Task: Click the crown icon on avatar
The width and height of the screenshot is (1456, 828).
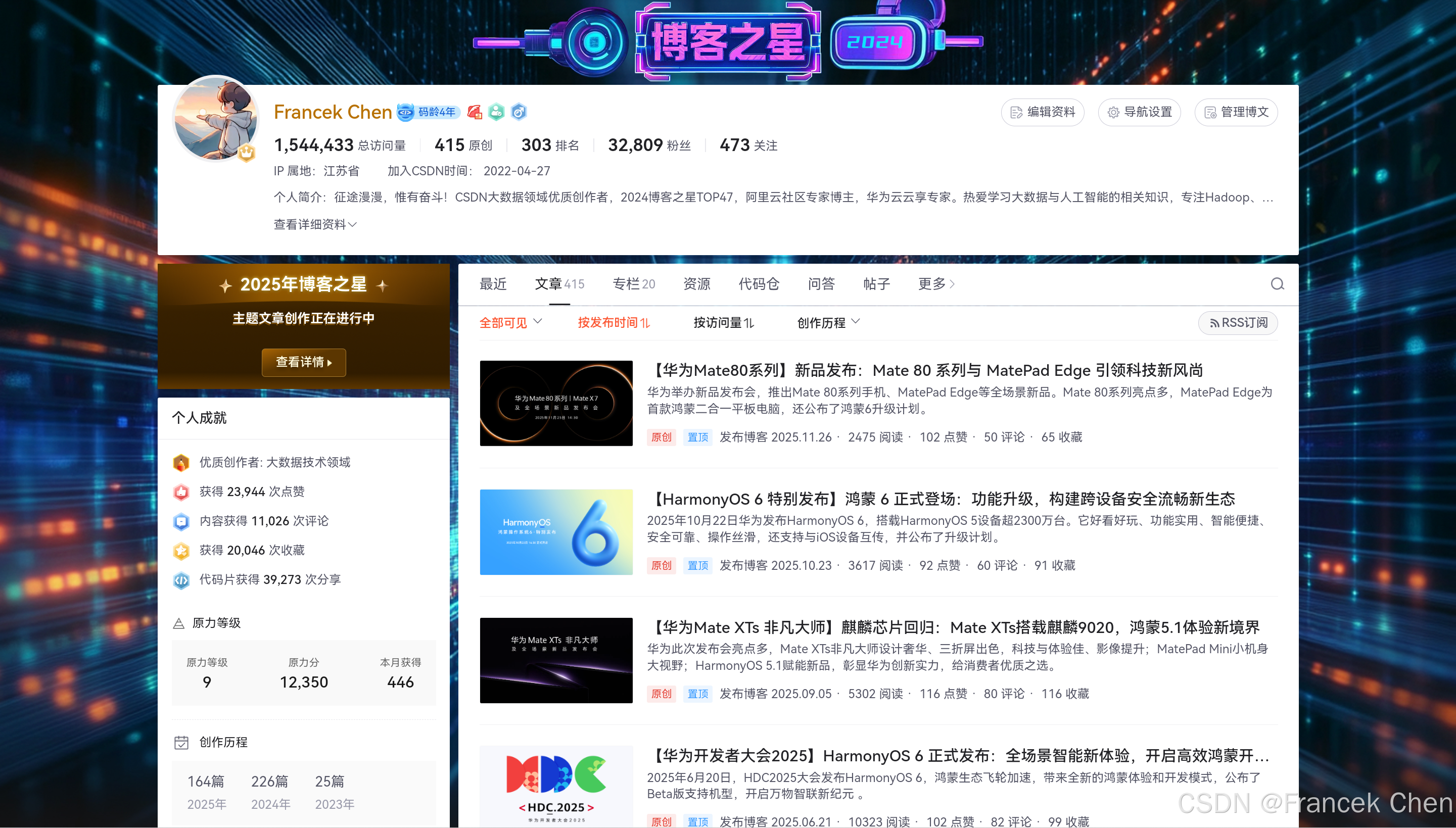Action: tap(246, 153)
